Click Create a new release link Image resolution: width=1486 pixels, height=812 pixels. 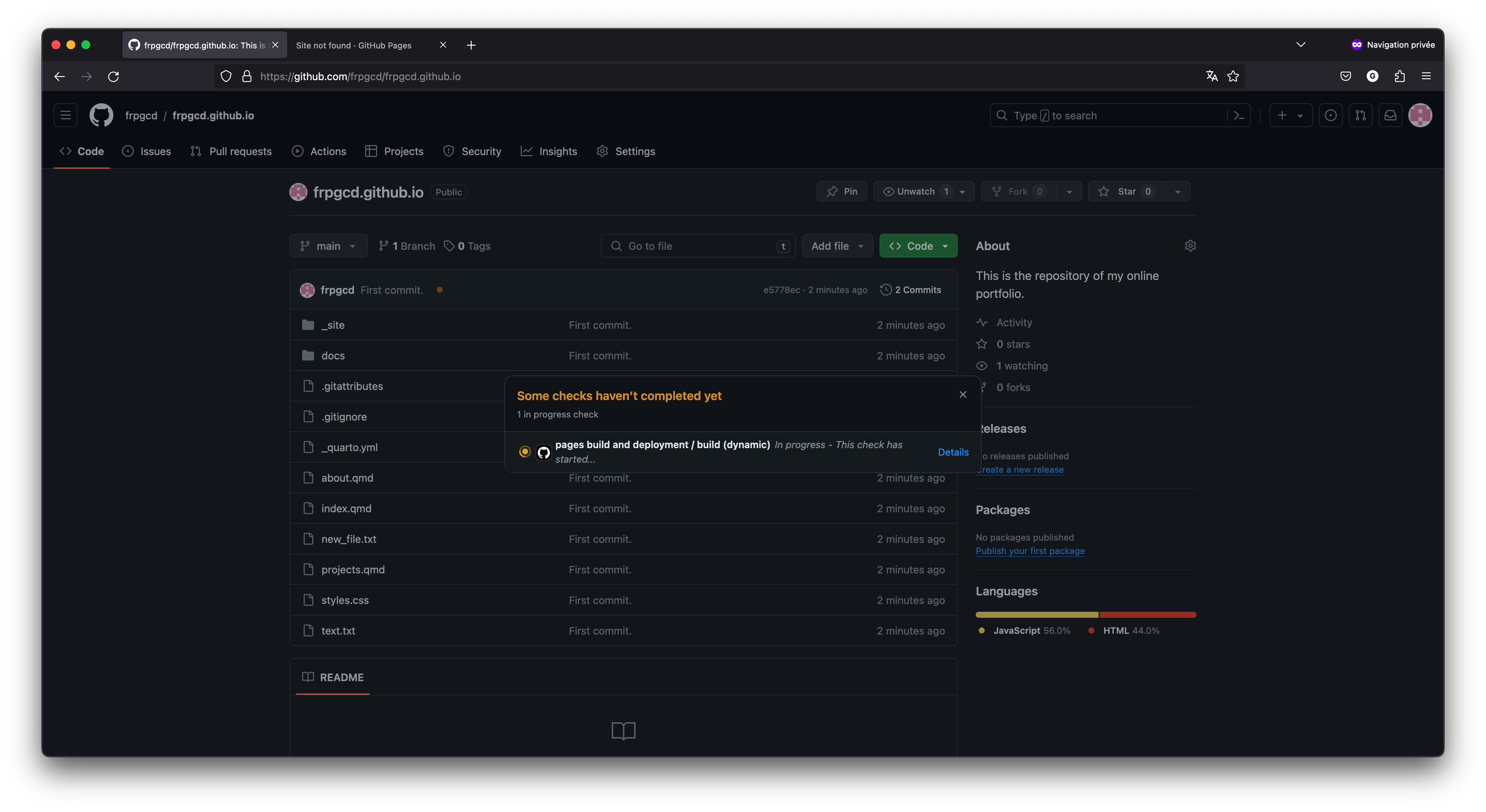[x=1019, y=469]
